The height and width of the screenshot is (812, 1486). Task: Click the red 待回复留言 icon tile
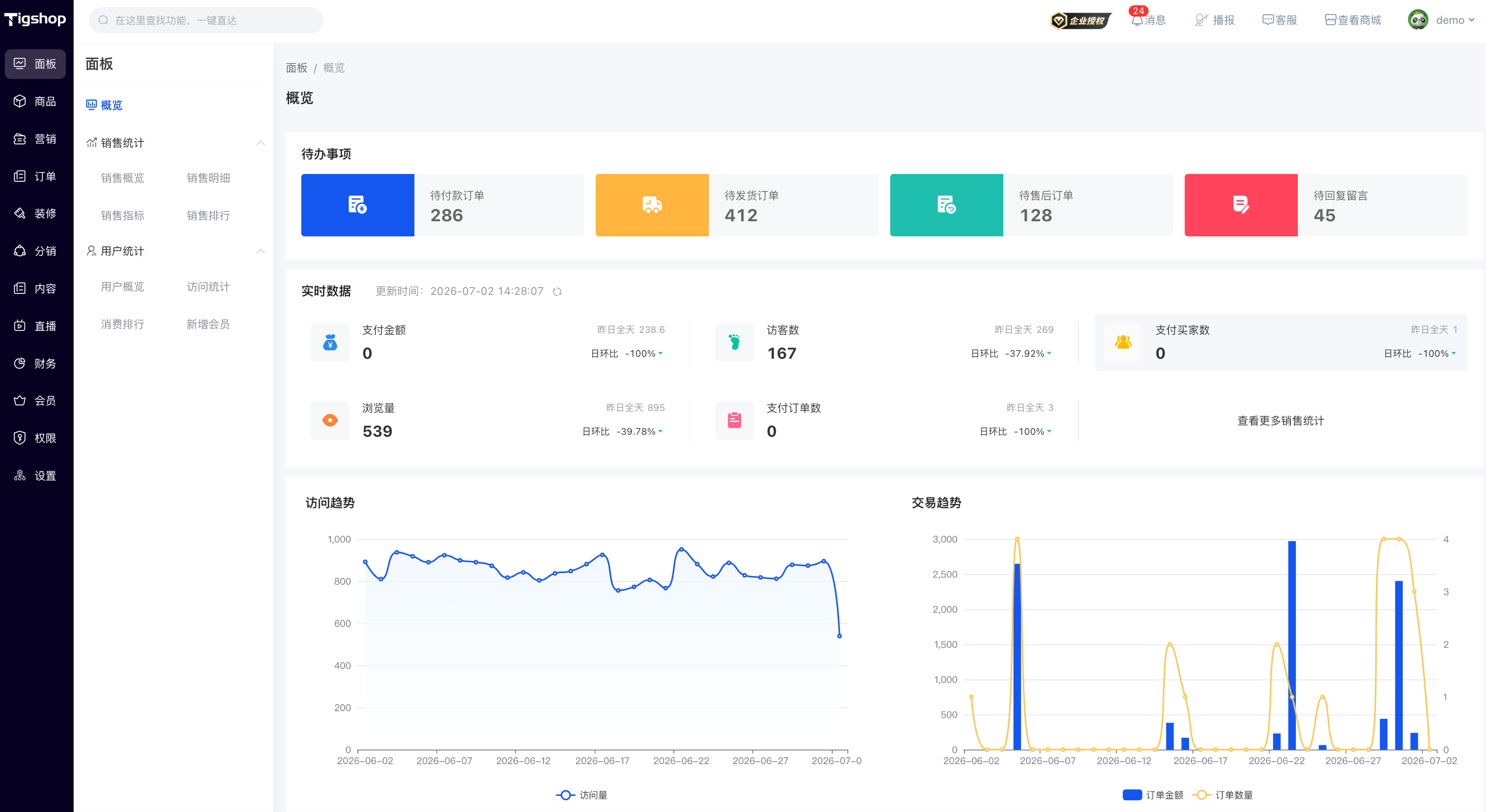(1241, 205)
